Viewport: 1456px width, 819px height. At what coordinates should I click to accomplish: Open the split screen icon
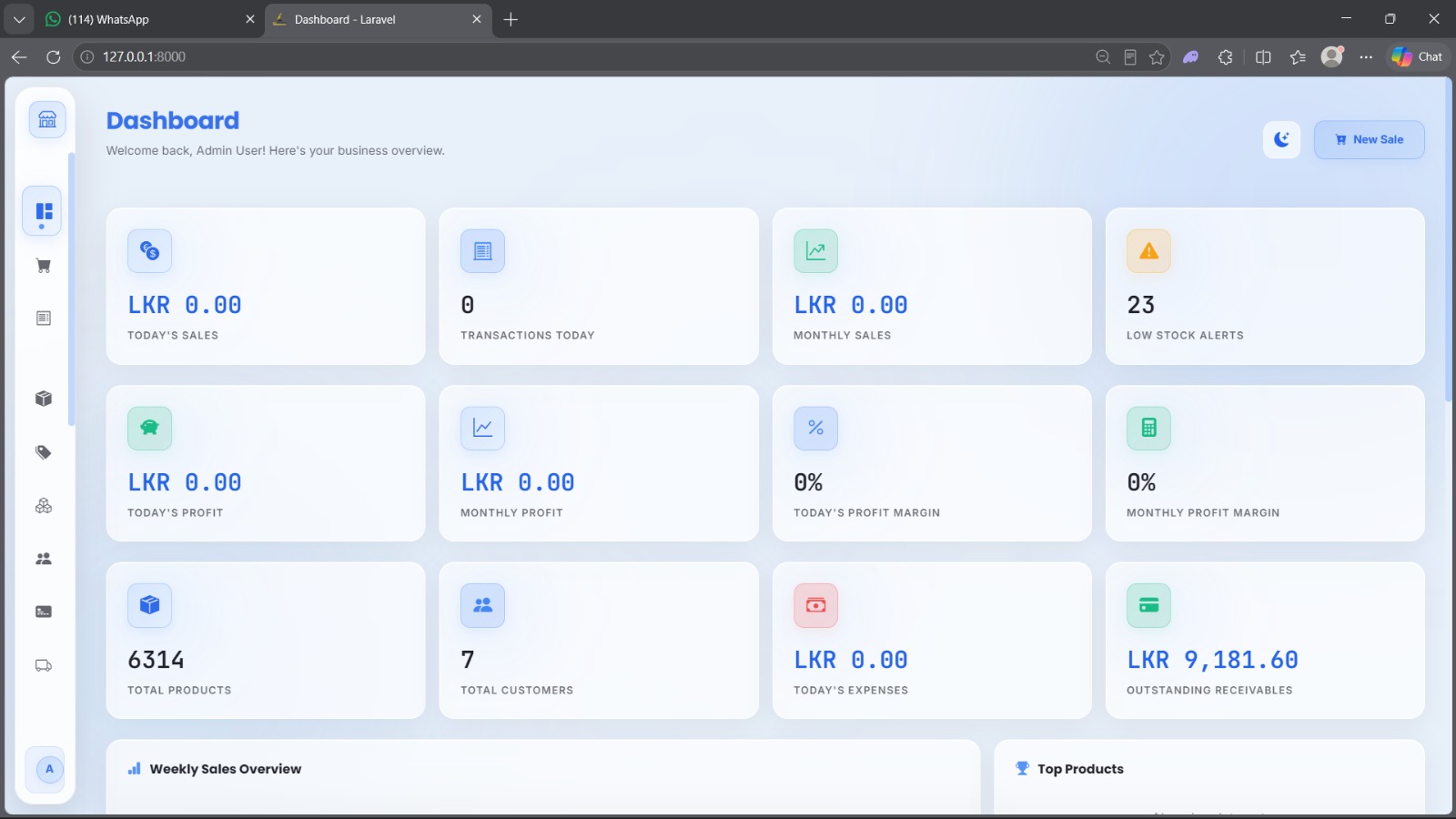[1263, 56]
